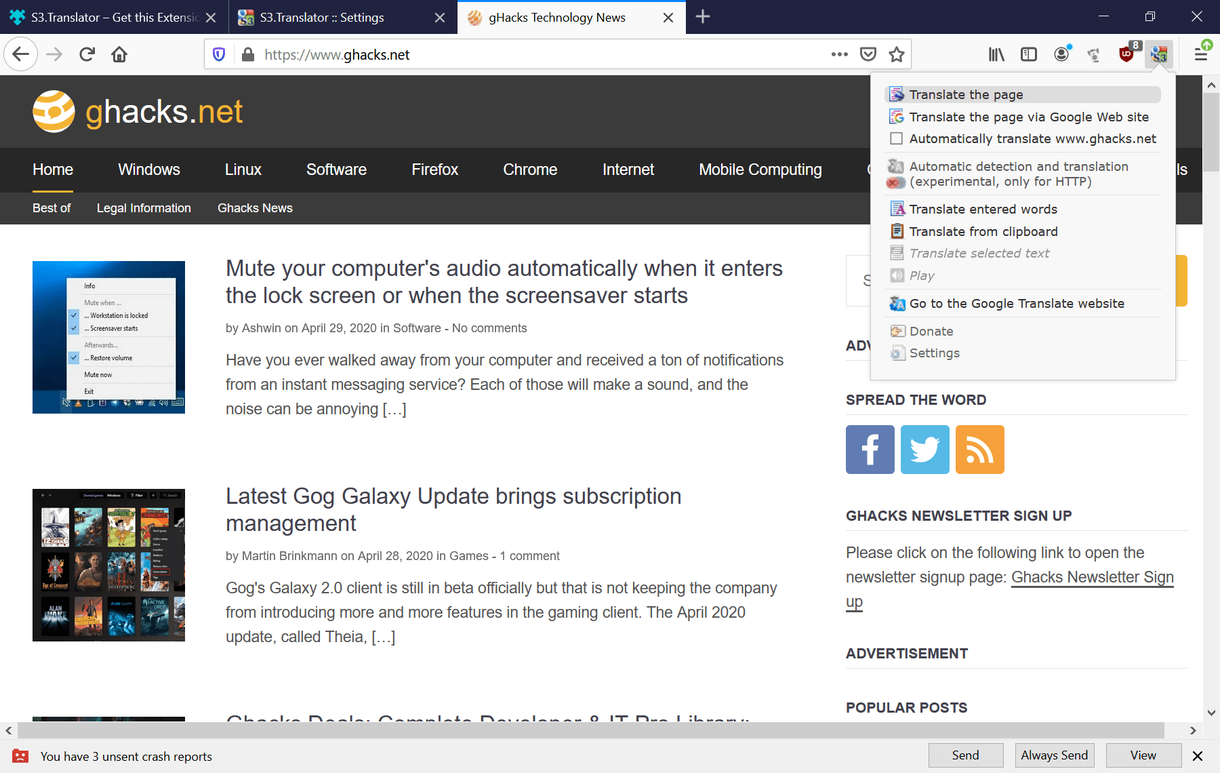Open the Firefox hamburger menu
The width and height of the screenshot is (1220, 773).
pos(1200,54)
